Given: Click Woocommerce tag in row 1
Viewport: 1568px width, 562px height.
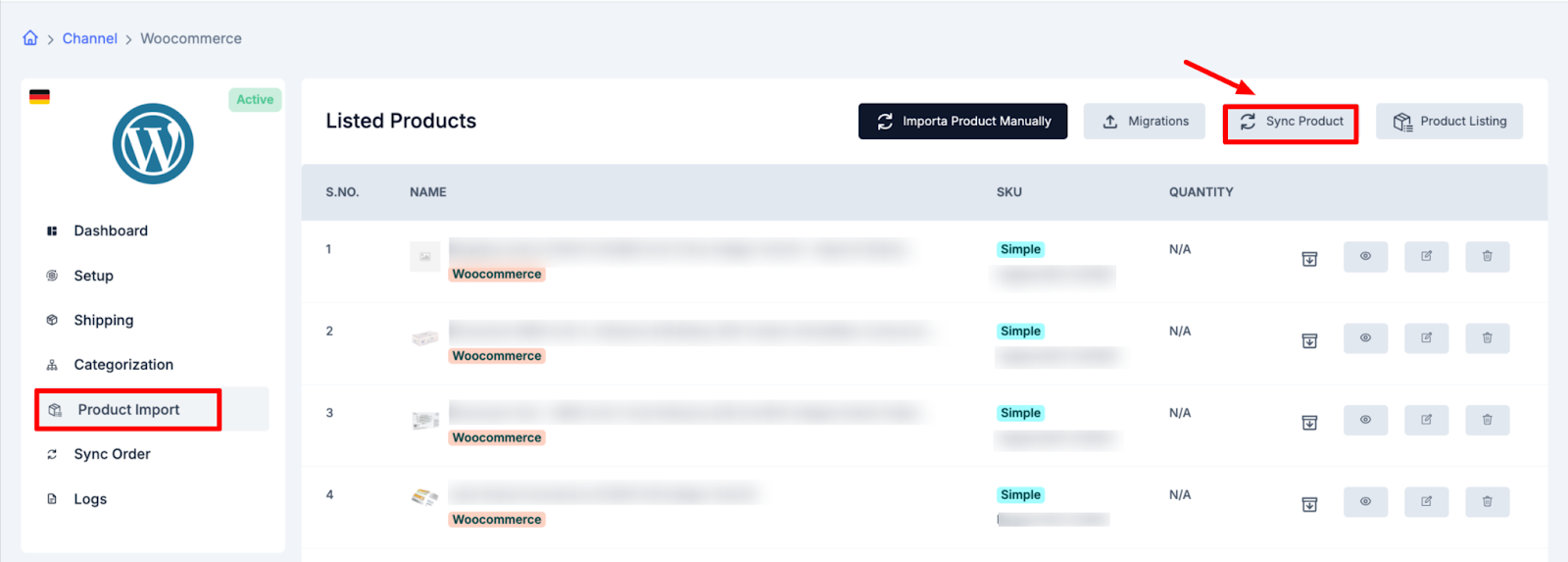Looking at the screenshot, I should pos(497,275).
